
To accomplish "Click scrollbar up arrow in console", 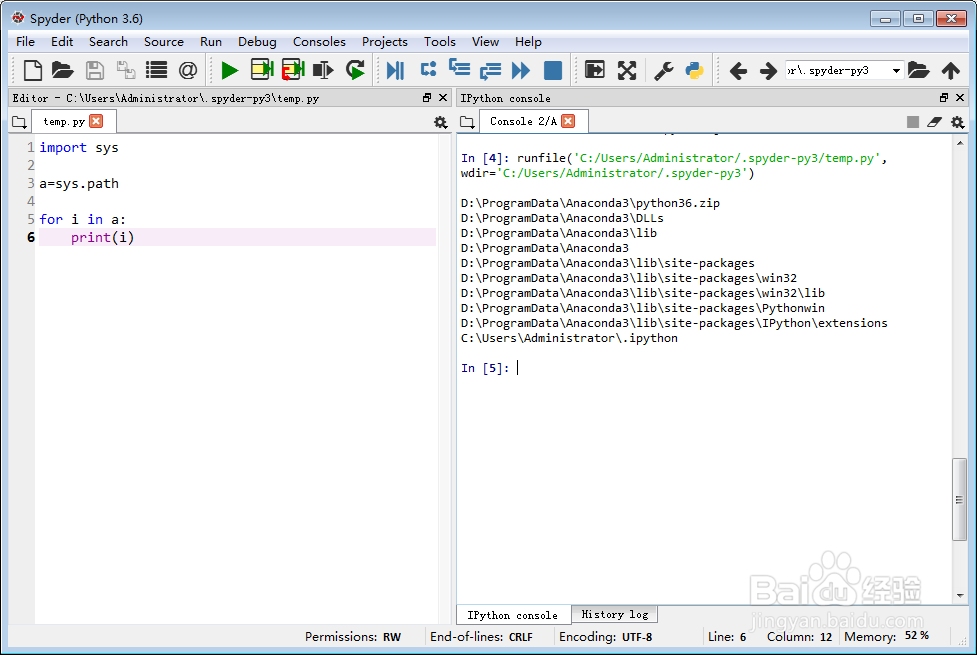I will [960, 143].
